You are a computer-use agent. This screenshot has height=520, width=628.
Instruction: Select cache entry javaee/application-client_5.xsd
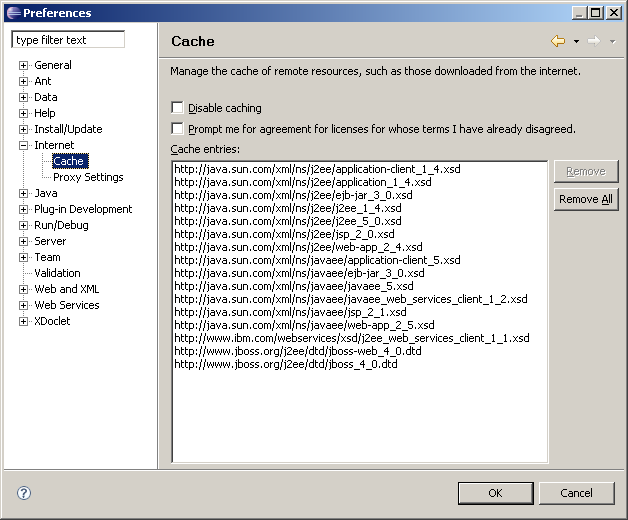[317, 260]
